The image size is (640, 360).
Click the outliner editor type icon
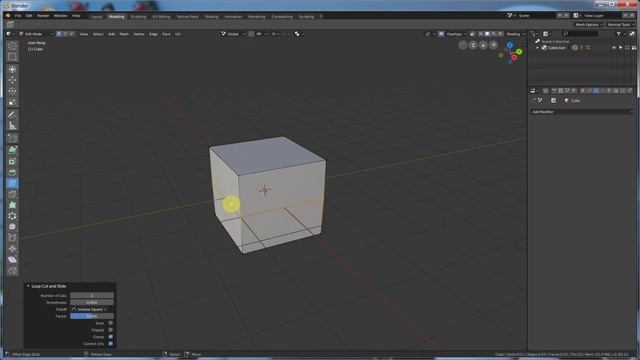coord(533,34)
